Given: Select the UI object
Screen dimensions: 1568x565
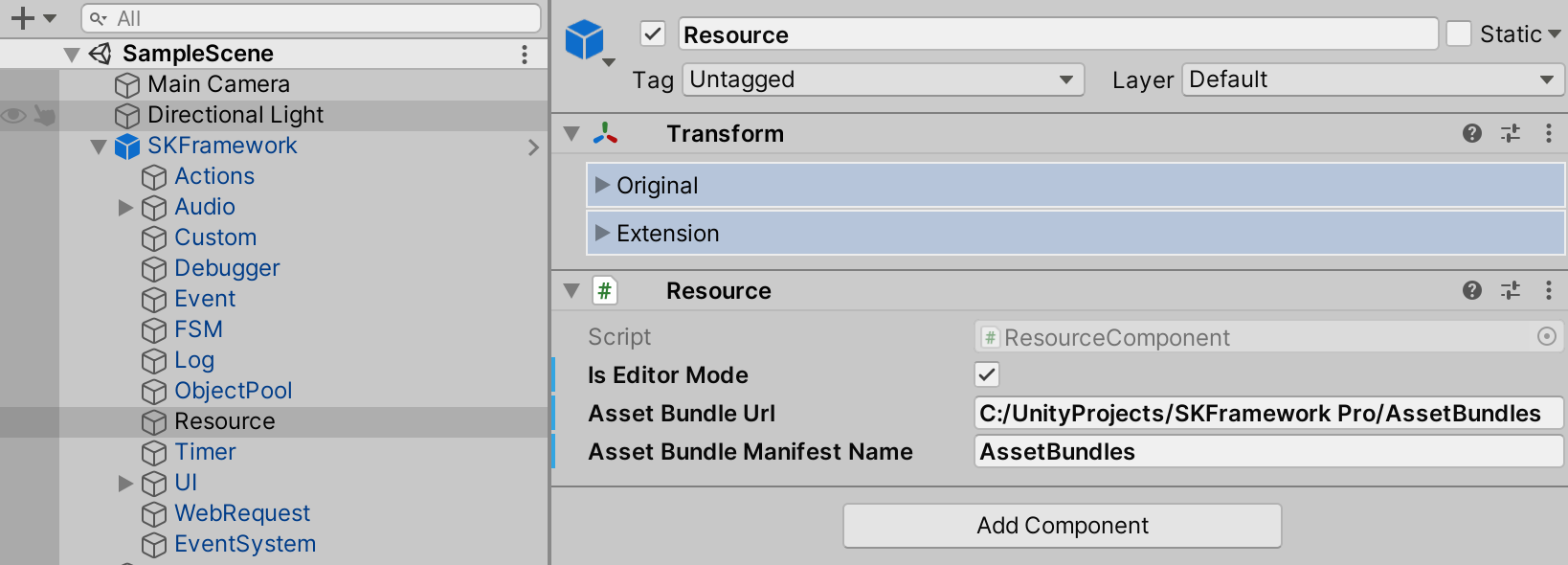Looking at the screenshot, I should pos(186,483).
